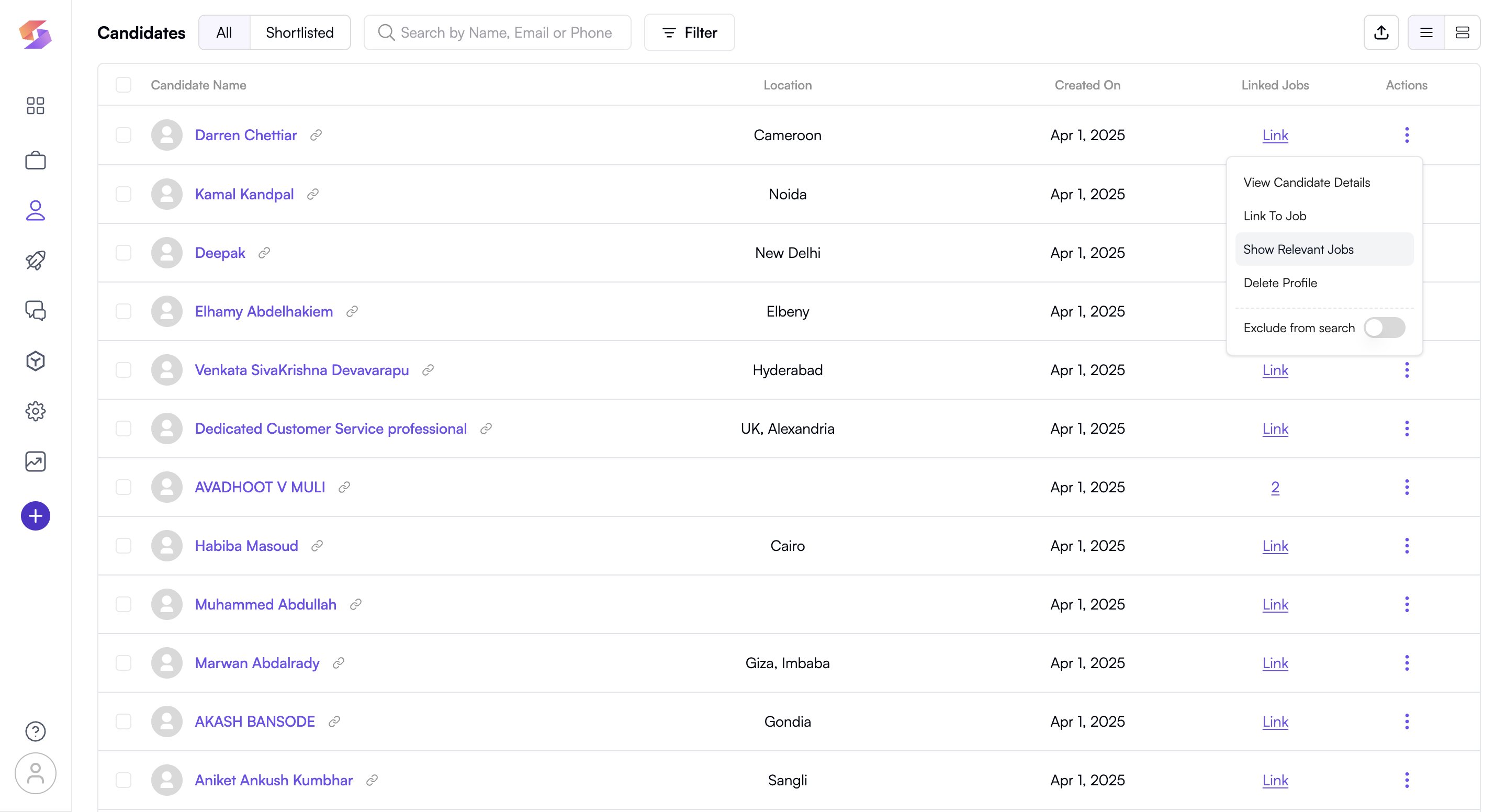Choose View Candidate Details from menu
The image size is (1506, 812).
1324,183
